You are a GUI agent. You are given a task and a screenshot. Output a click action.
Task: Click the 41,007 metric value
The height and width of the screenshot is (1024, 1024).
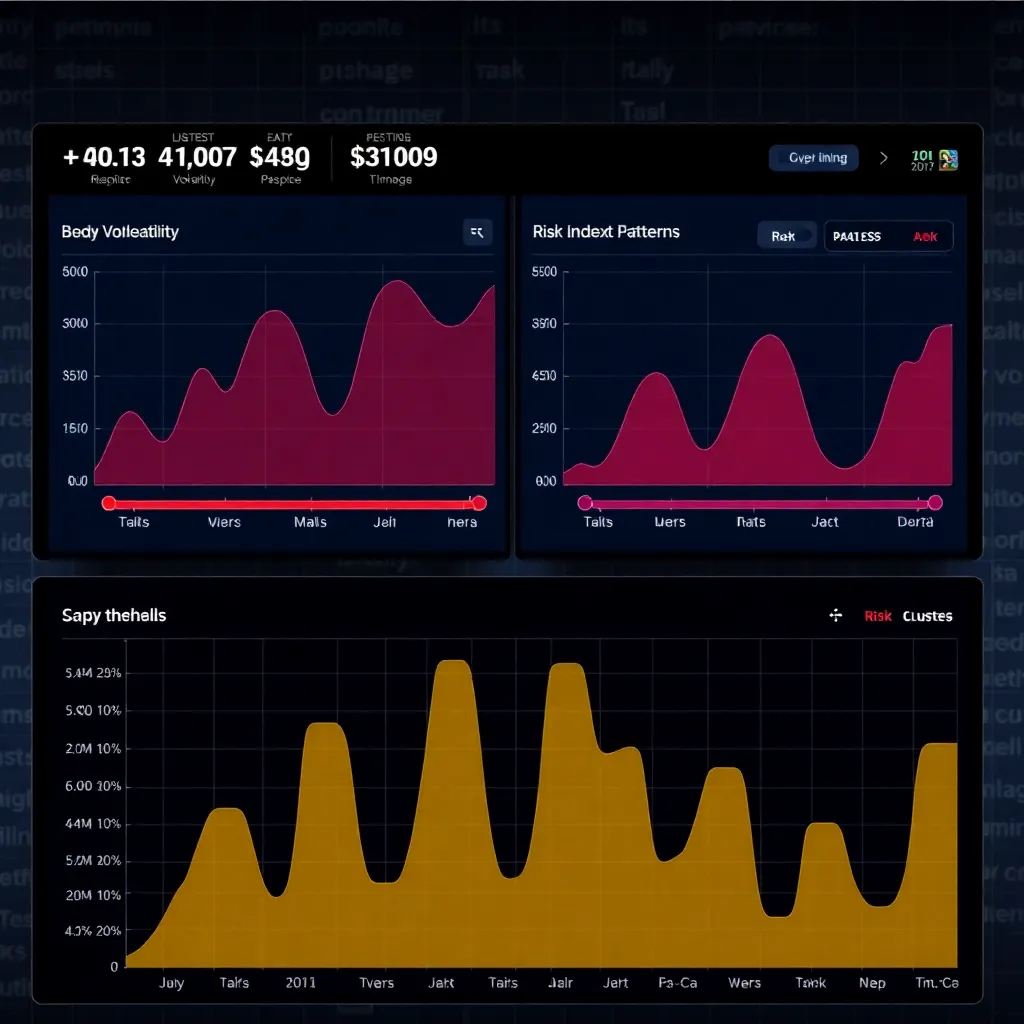click(x=197, y=157)
